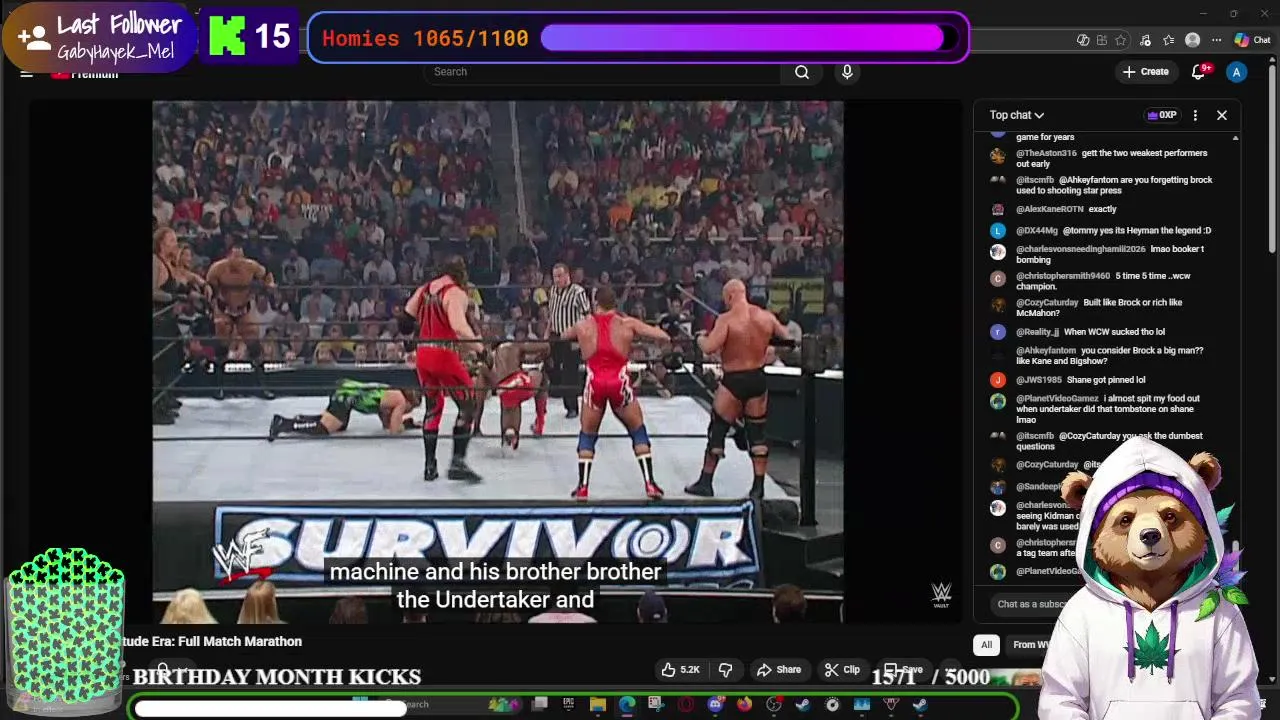The height and width of the screenshot is (720, 1280).
Task: Open Firefox from the taskbar
Action: 744,705
